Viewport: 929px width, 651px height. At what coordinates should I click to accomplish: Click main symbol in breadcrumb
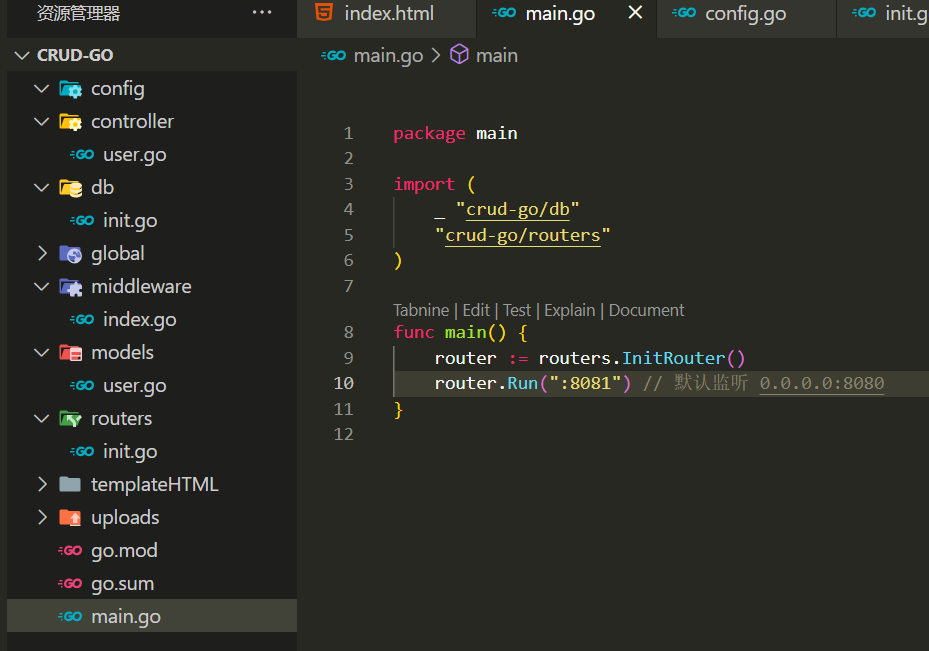pyautogui.click(x=496, y=56)
